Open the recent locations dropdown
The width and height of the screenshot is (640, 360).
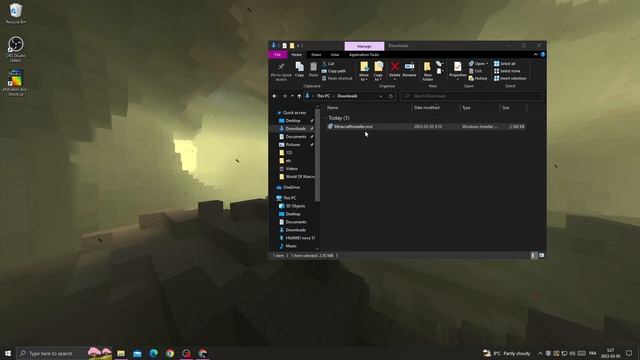[292, 96]
